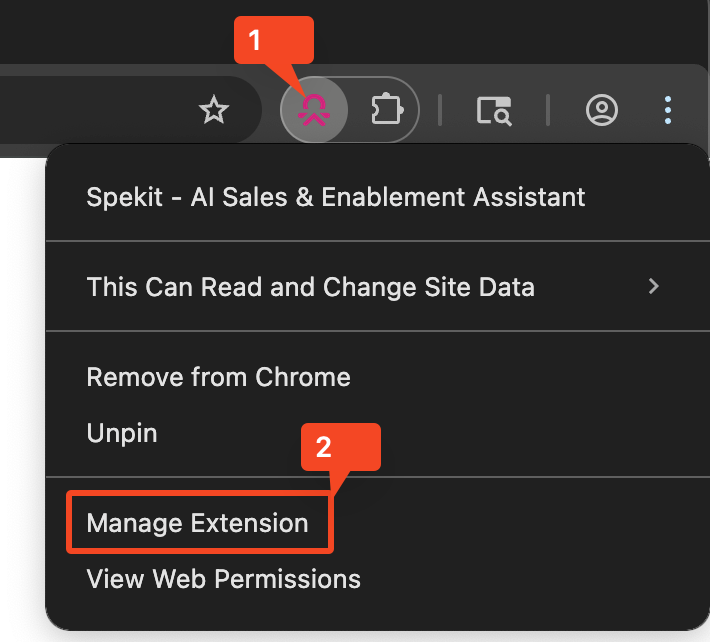Click the divider between Extensions and tab search

[x=440, y=110]
